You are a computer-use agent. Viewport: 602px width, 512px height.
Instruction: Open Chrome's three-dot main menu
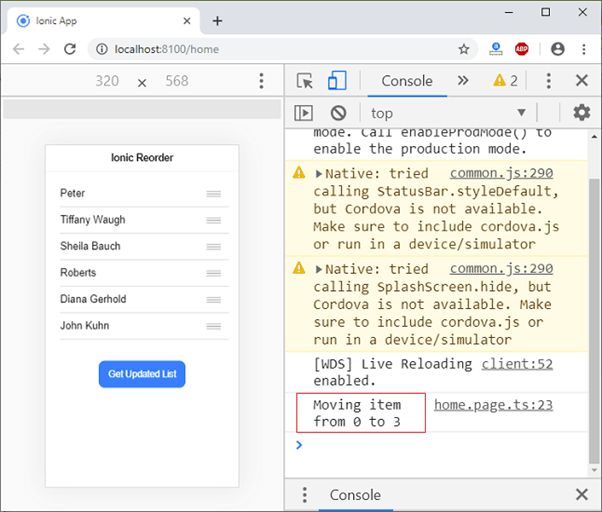[584, 49]
